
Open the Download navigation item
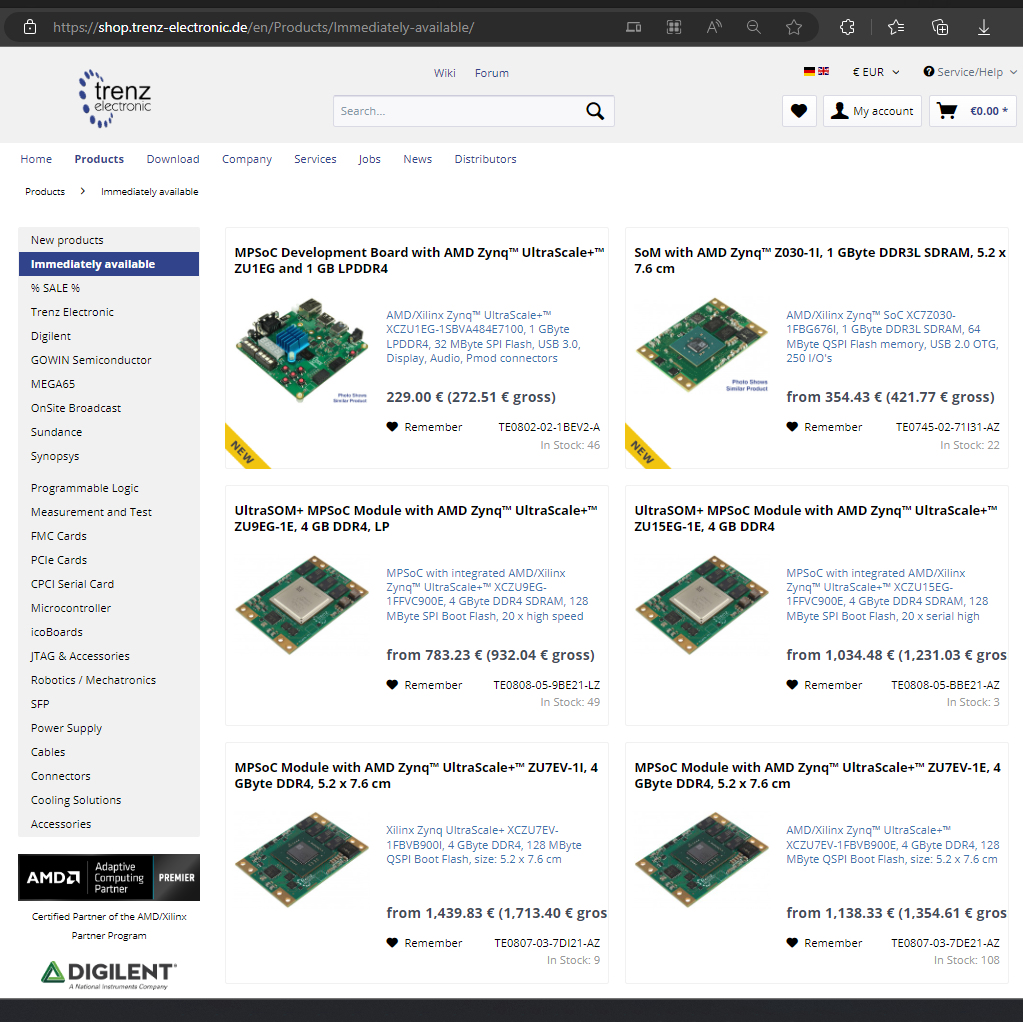tap(173, 159)
